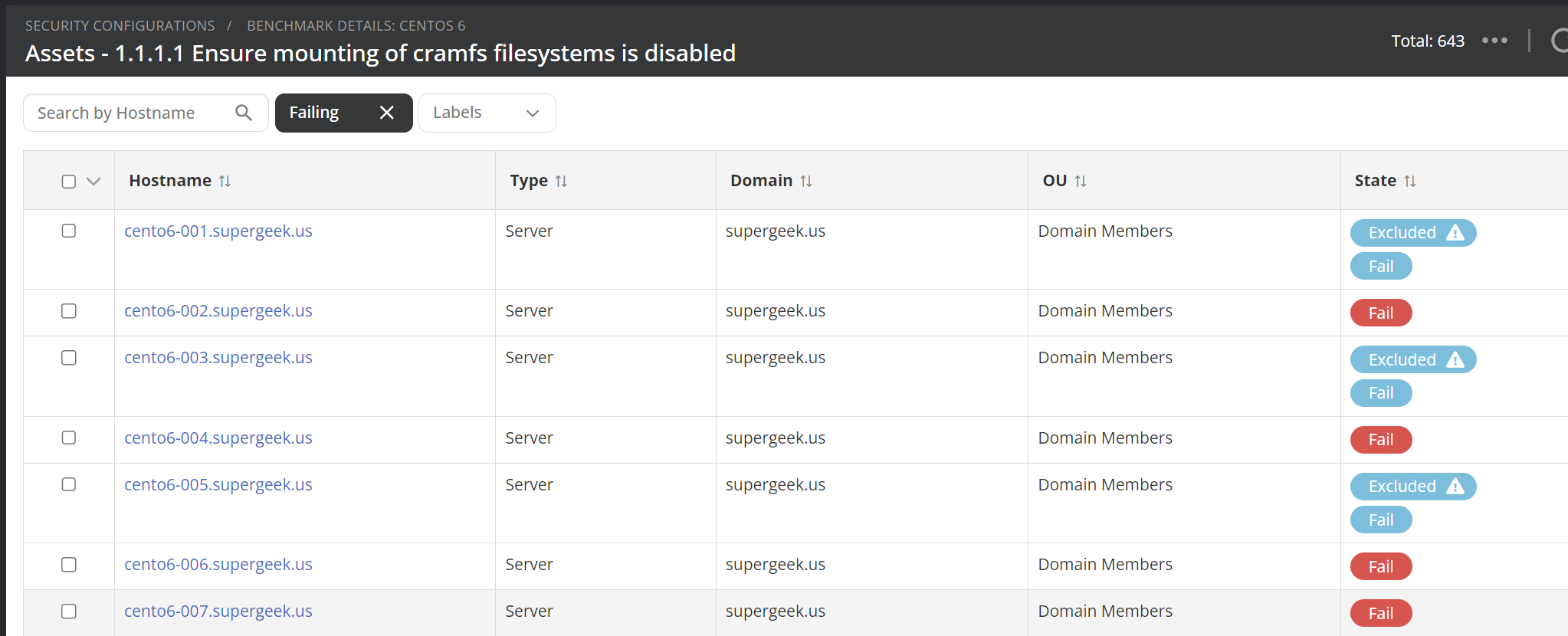Sort table by Type column arrows
Viewport: 1568px width, 636px height.
coord(561,181)
